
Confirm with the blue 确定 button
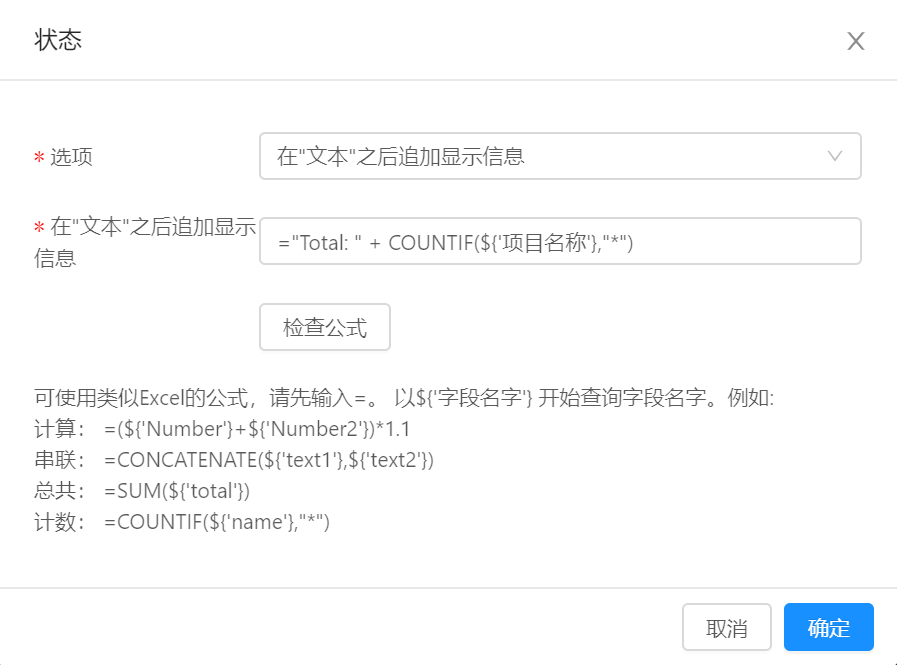tap(828, 627)
